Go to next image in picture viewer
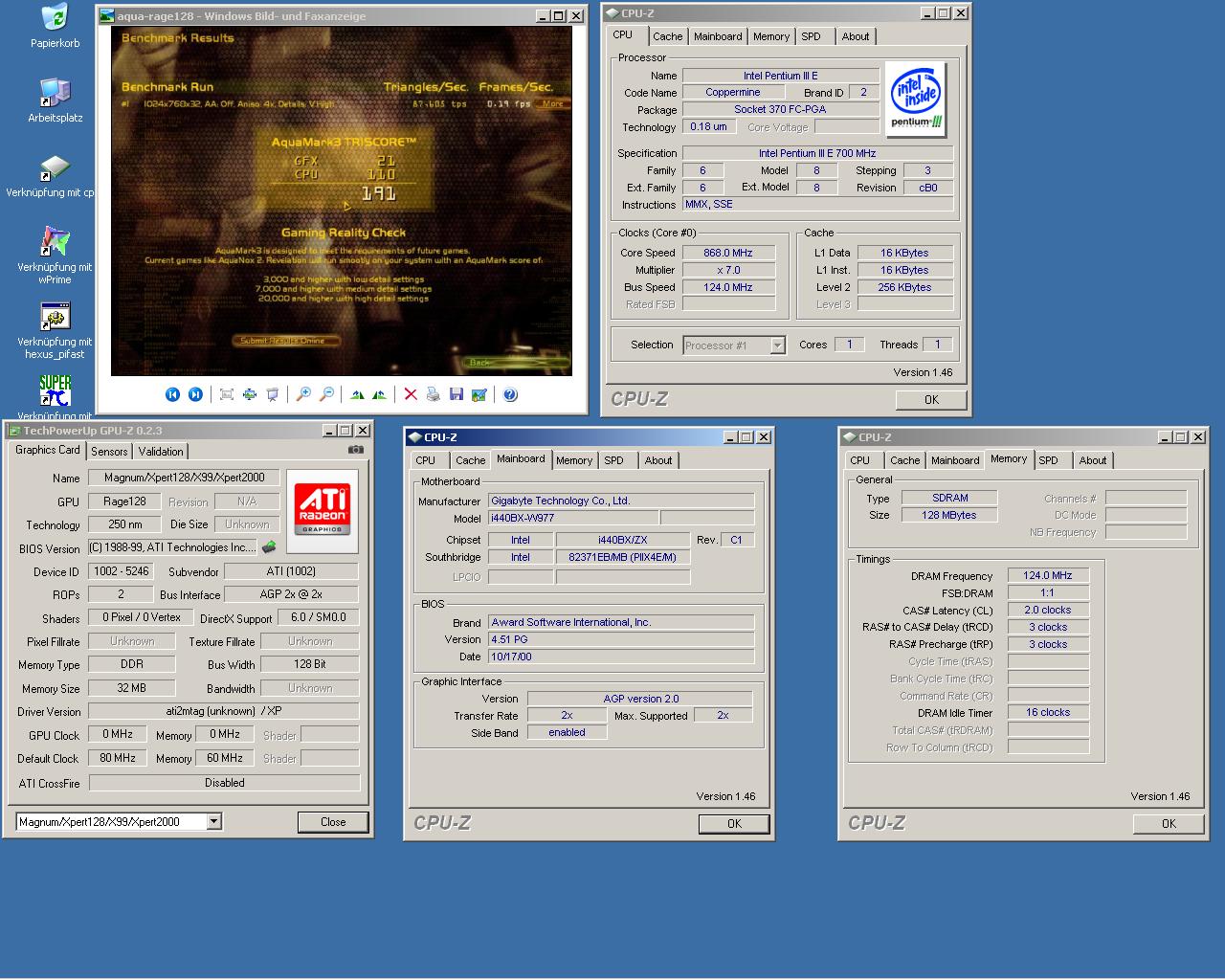 [195, 394]
